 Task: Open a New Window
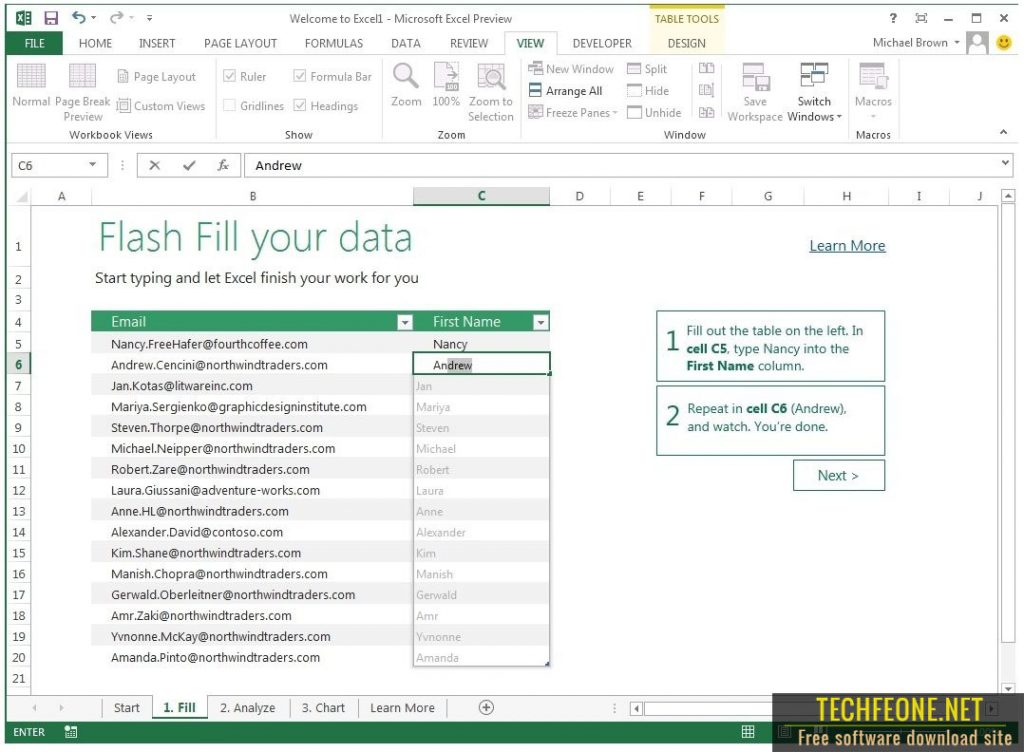pos(571,69)
